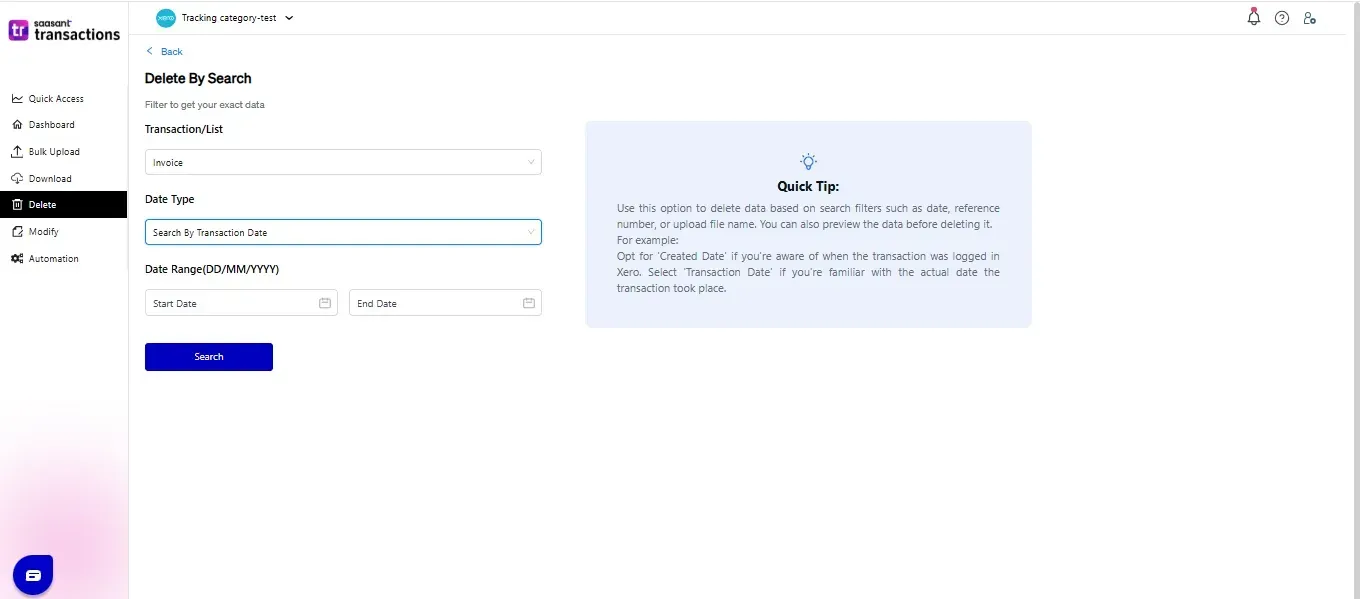Open the notifications bell icon

[1253, 17]
